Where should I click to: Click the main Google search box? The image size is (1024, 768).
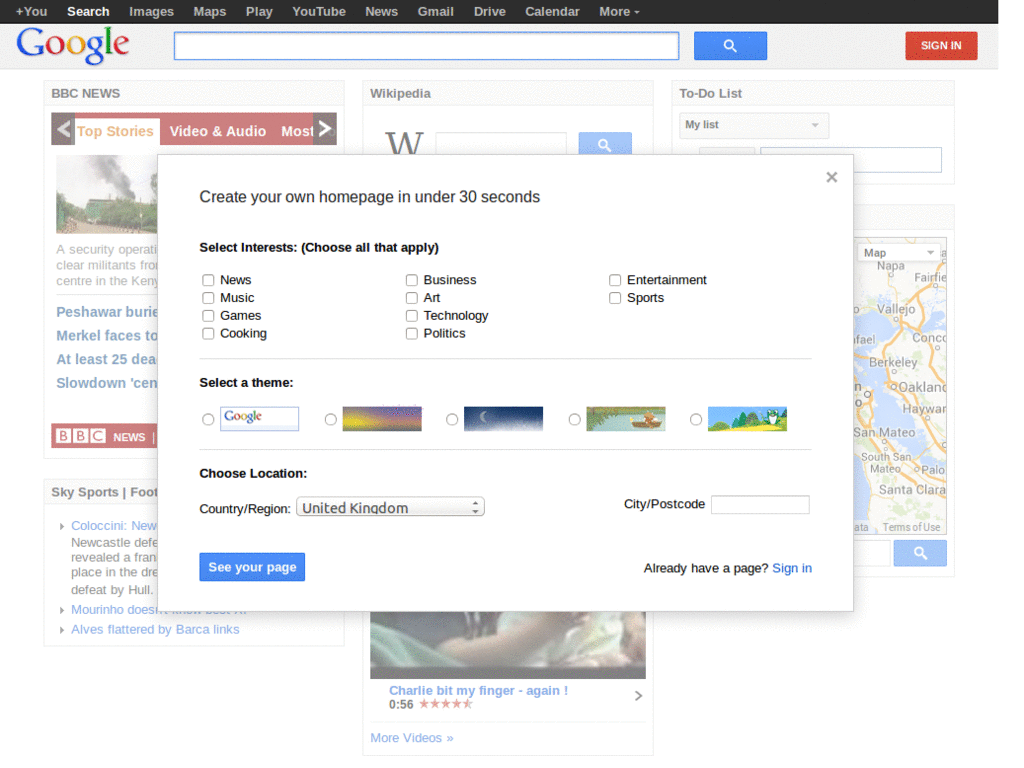(426, 46)
